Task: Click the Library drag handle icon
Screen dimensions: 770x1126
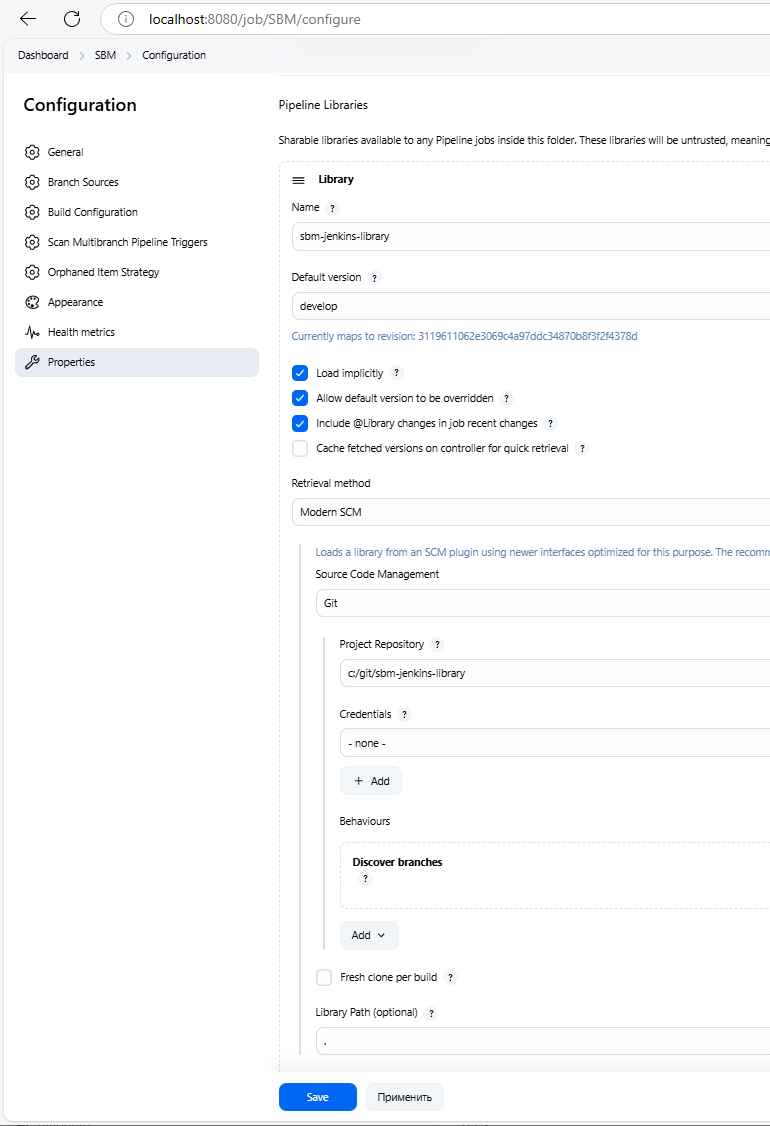Action: pos(298,180)
